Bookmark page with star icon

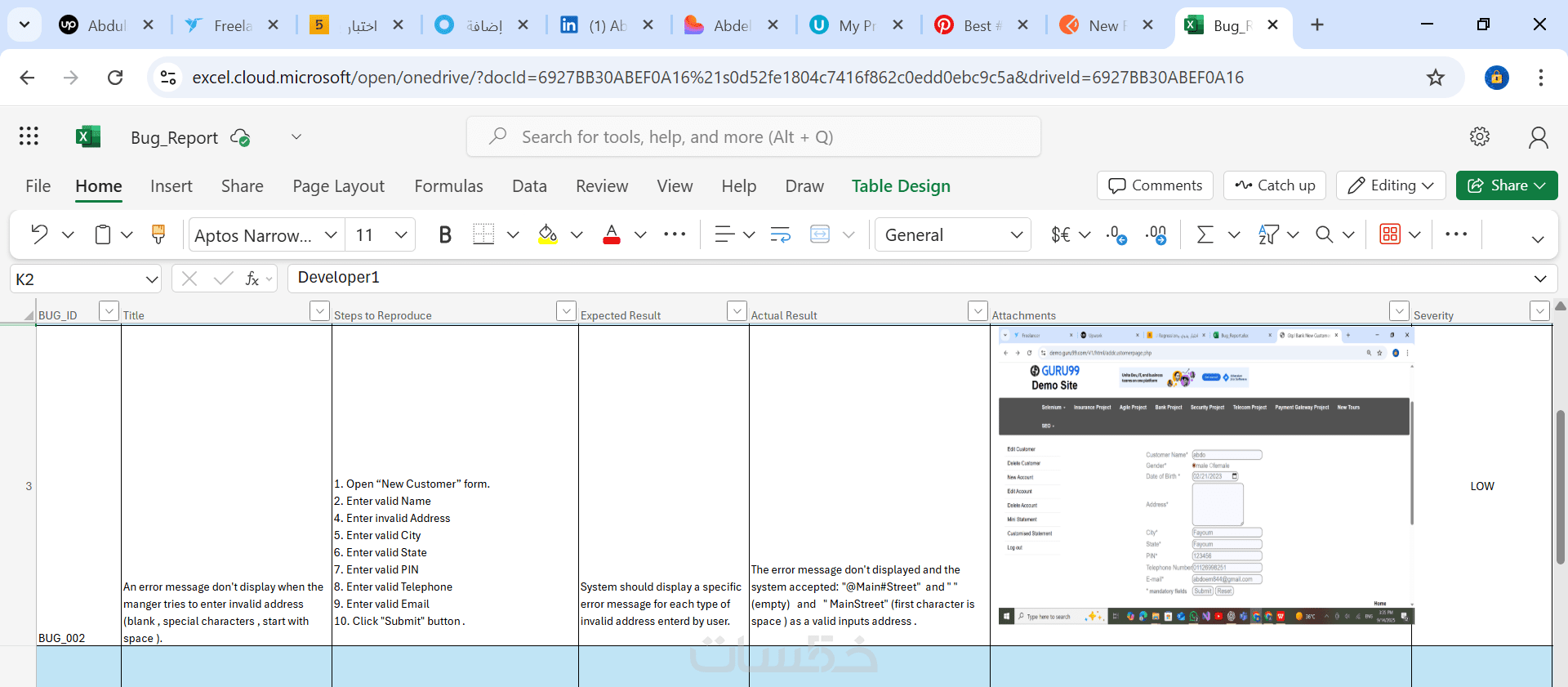(1436, 78)
